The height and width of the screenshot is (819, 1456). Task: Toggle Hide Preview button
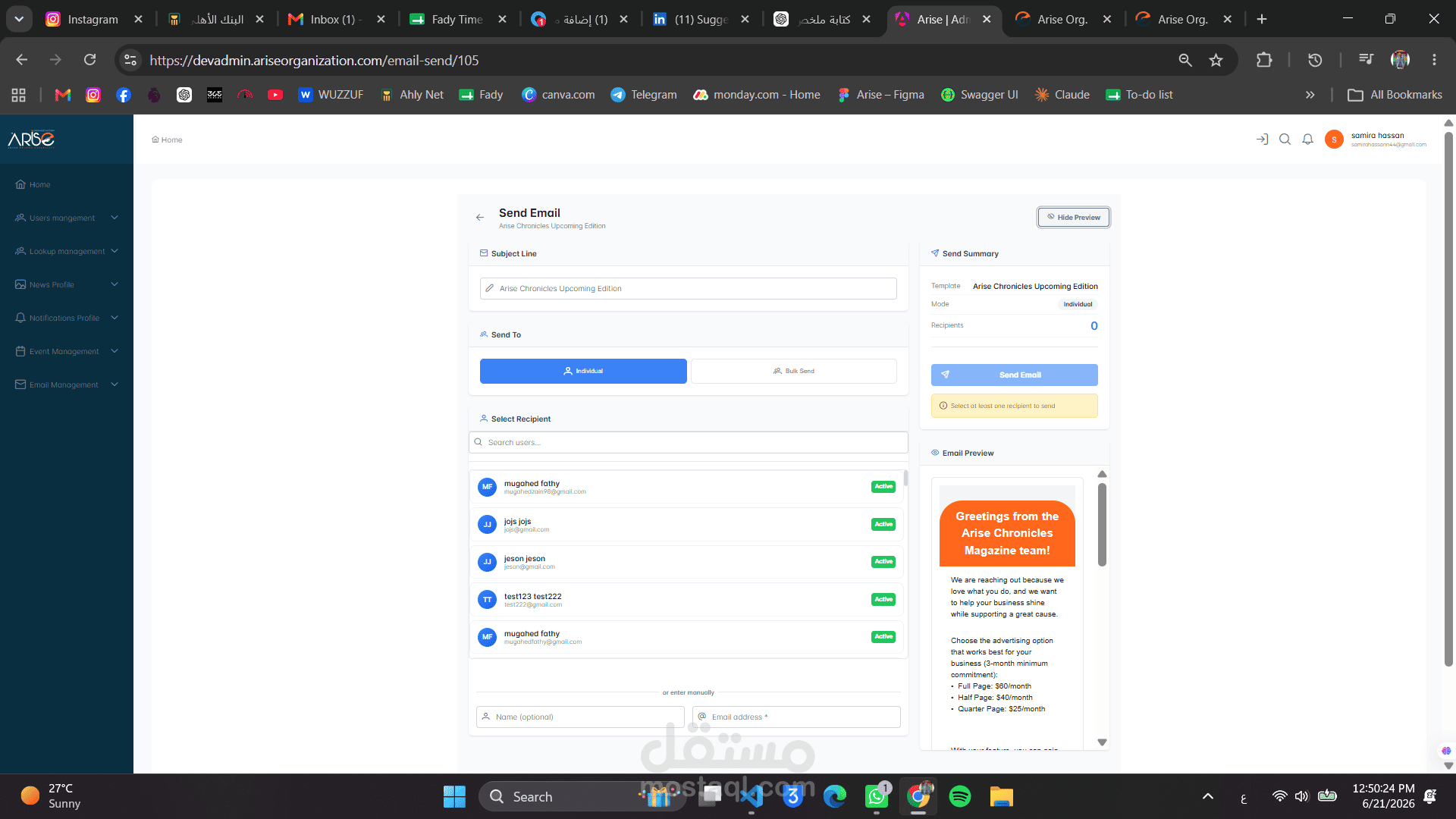point(1074,218)
